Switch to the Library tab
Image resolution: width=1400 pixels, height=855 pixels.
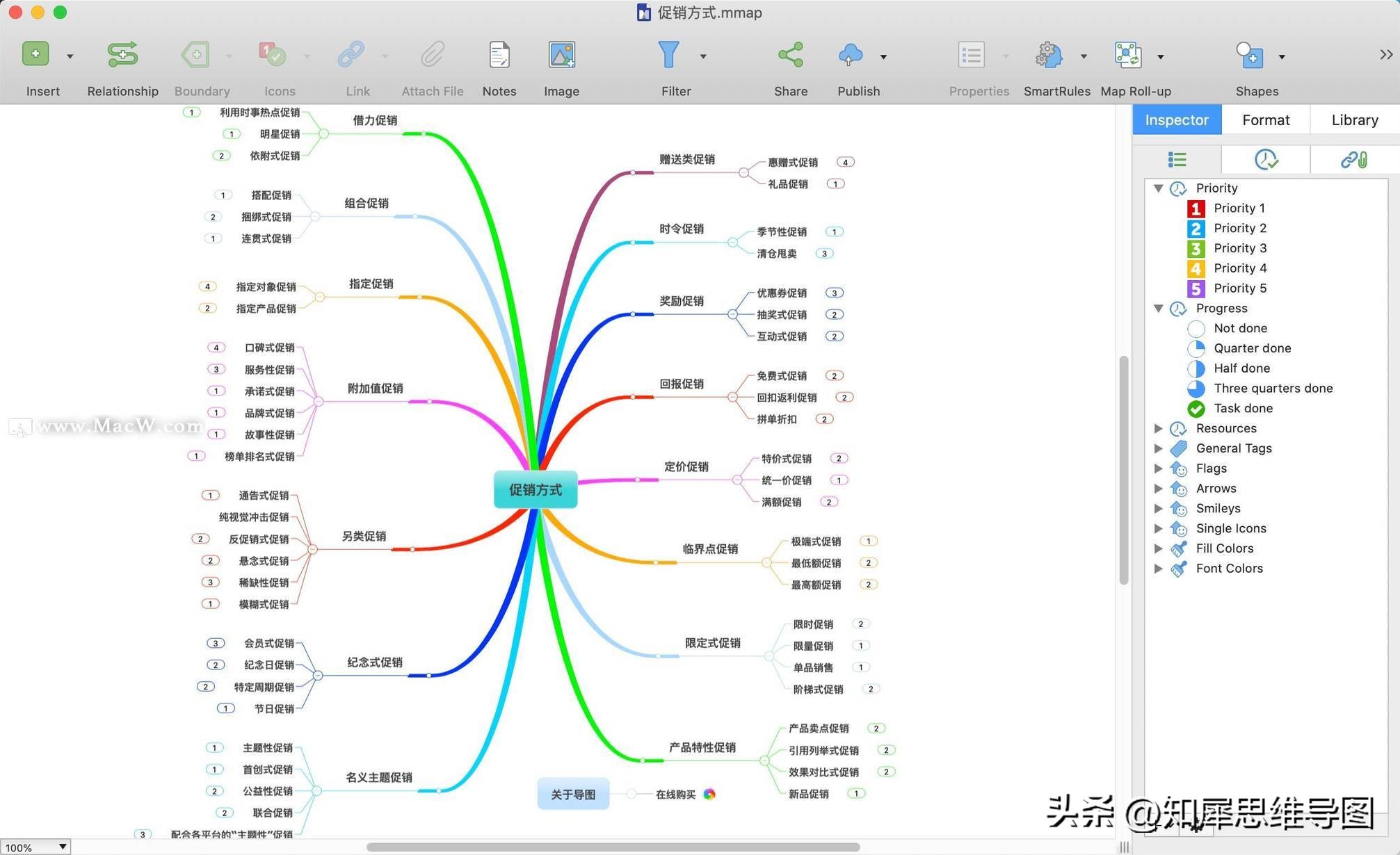point(1353,120)
